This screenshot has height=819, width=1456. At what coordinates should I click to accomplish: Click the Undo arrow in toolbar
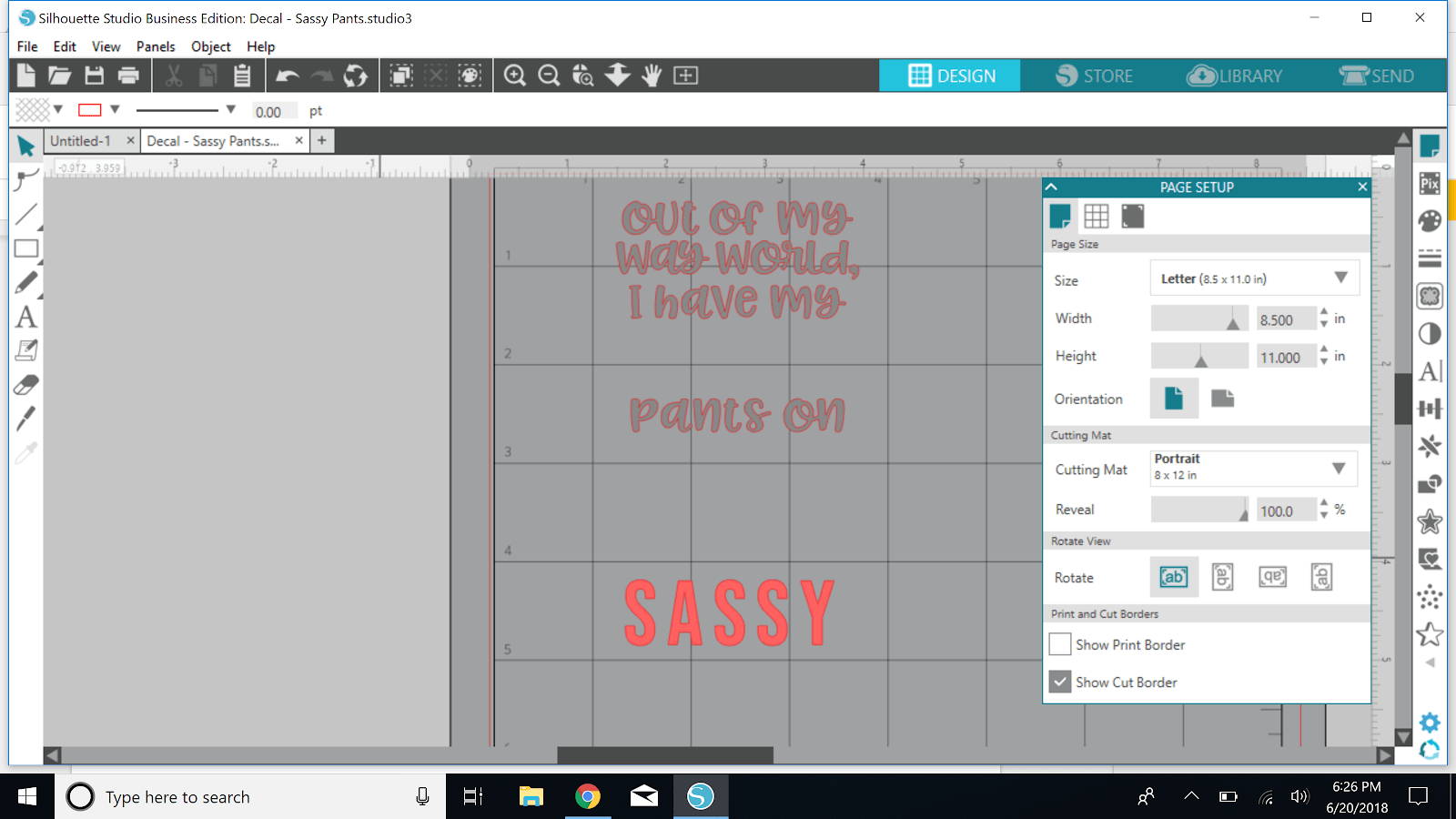click(288, 76)
